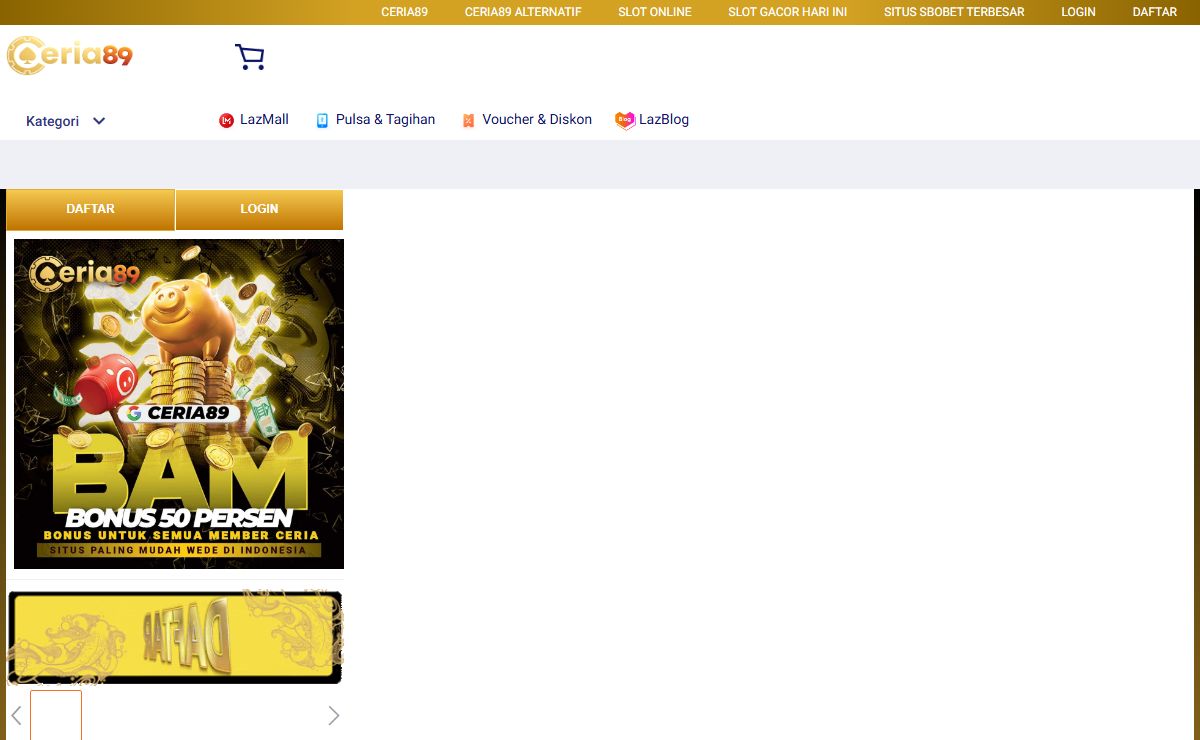The image size is (1200, 740).
Task: Click the red LazMall icon
Action: point(226,121)
